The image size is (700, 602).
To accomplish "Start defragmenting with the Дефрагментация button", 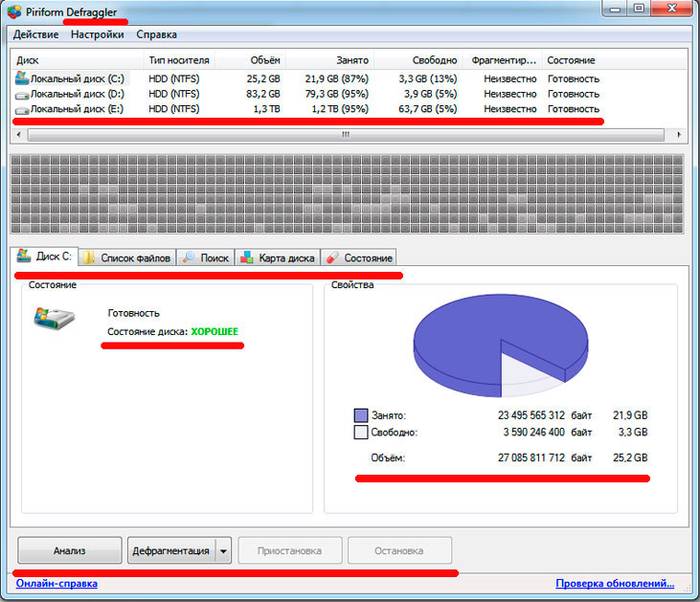I will tap(170, 550).
